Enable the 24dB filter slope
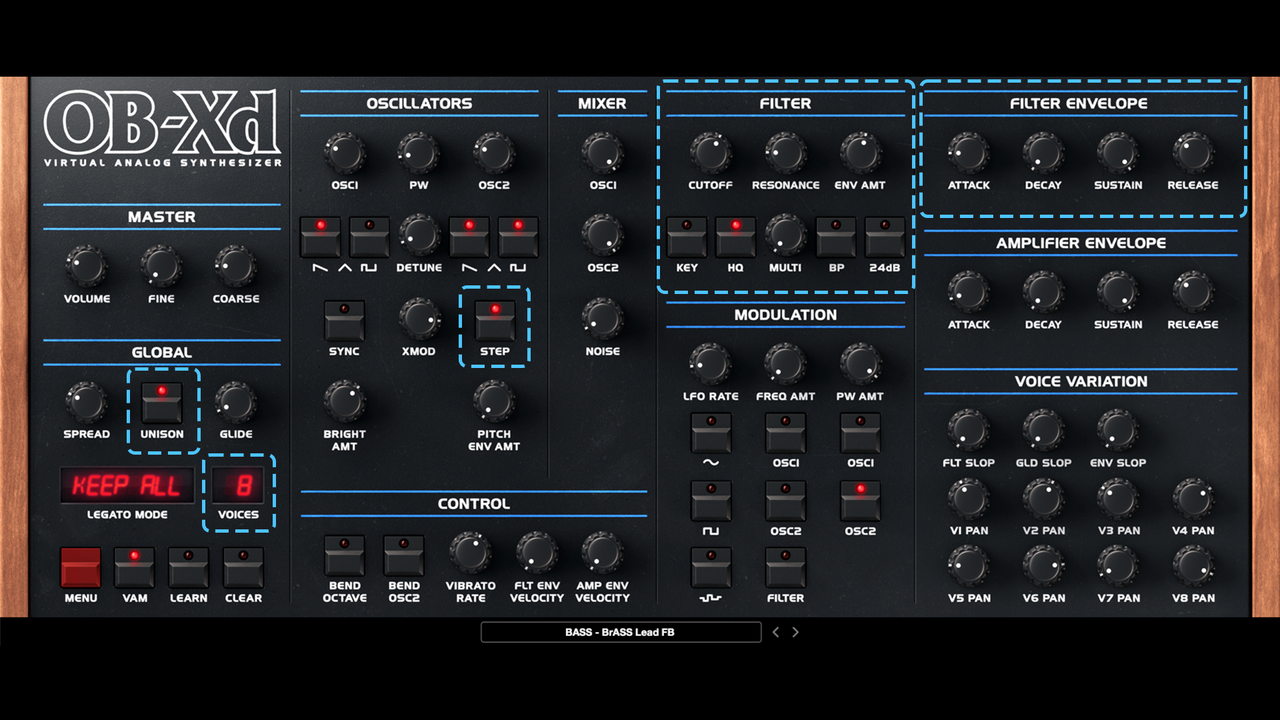This screenshot has width=1280, height=720. (884, 236)
